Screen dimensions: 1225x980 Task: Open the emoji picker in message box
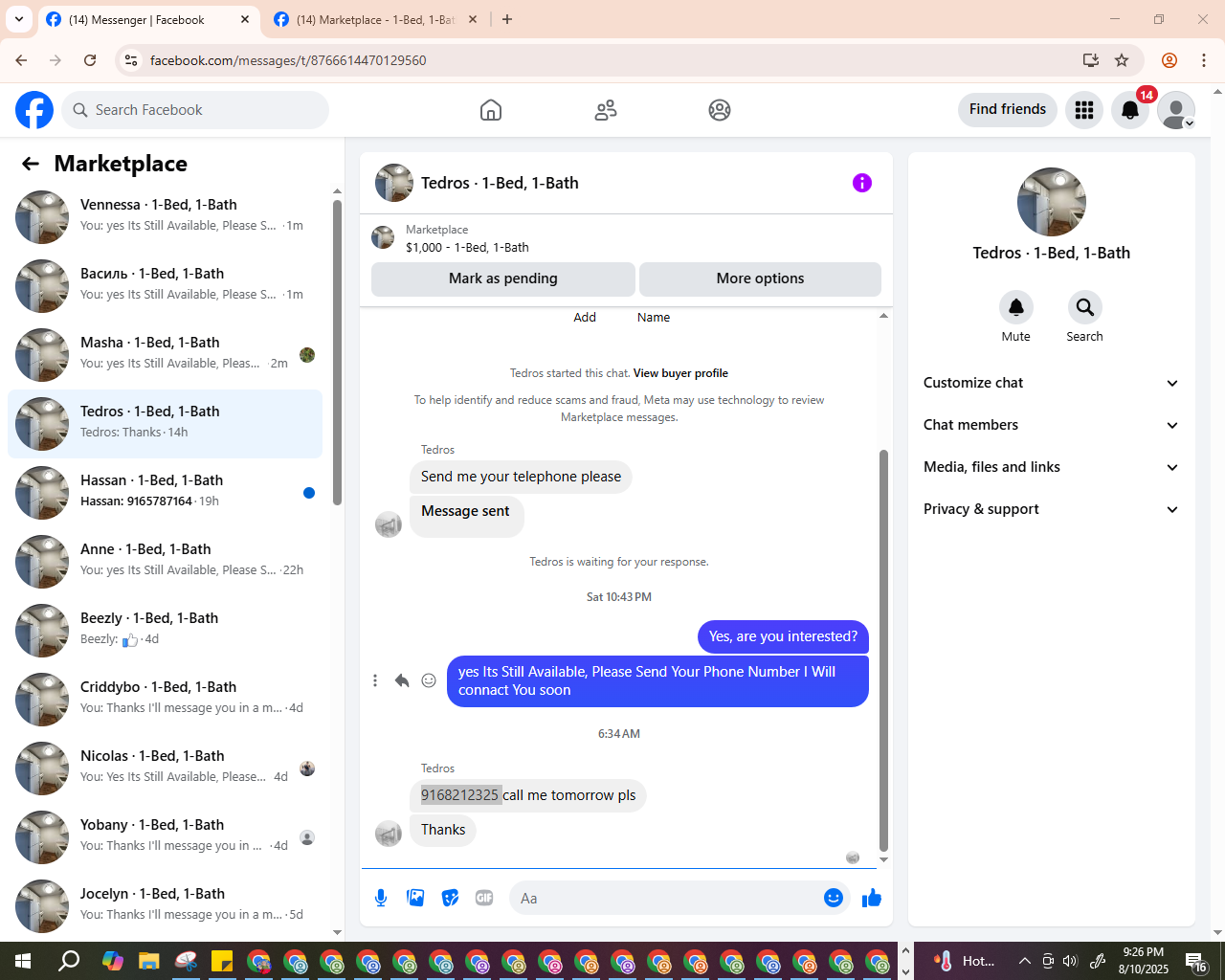pyautogui.click(x=834, y=898)
